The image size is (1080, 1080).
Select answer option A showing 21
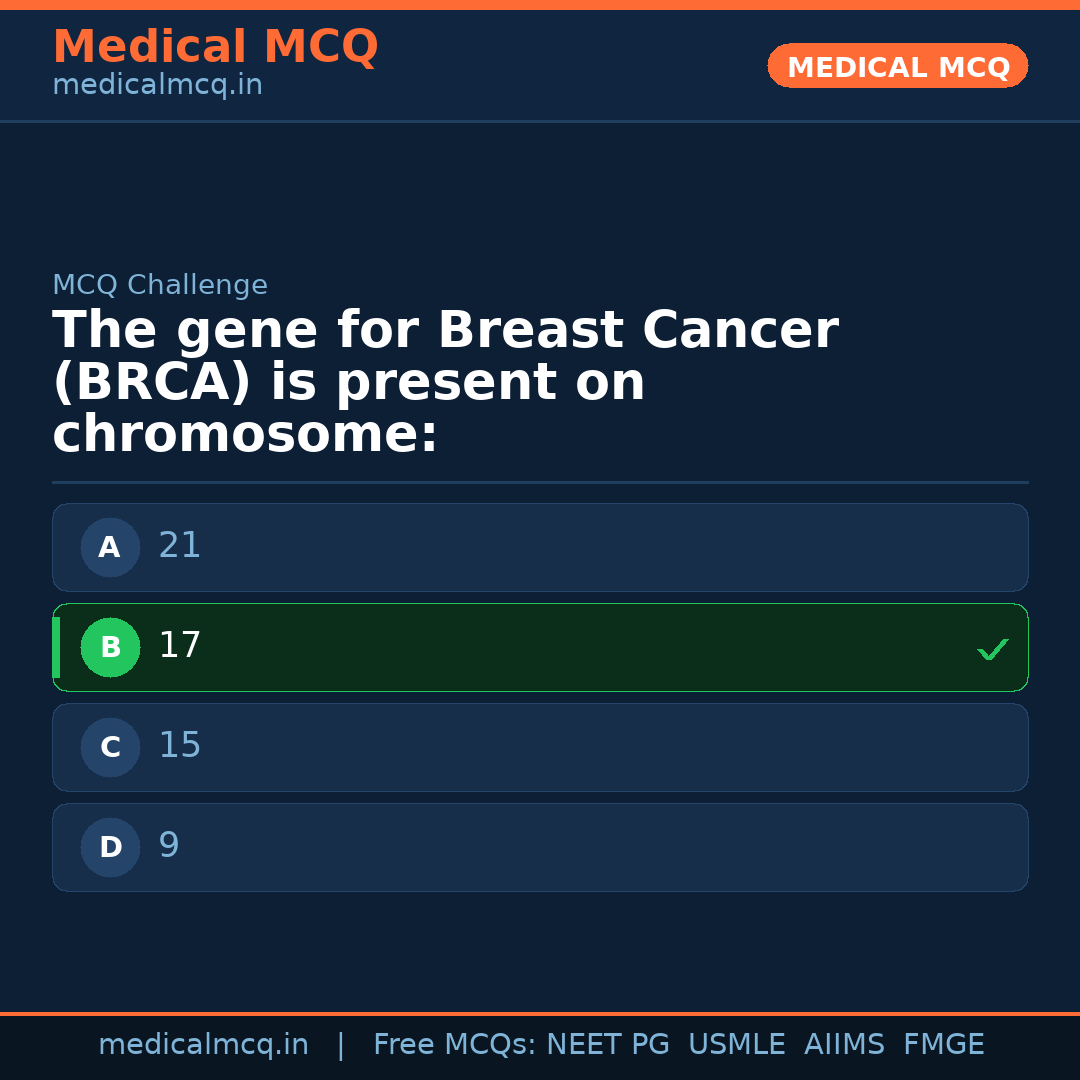540,547
